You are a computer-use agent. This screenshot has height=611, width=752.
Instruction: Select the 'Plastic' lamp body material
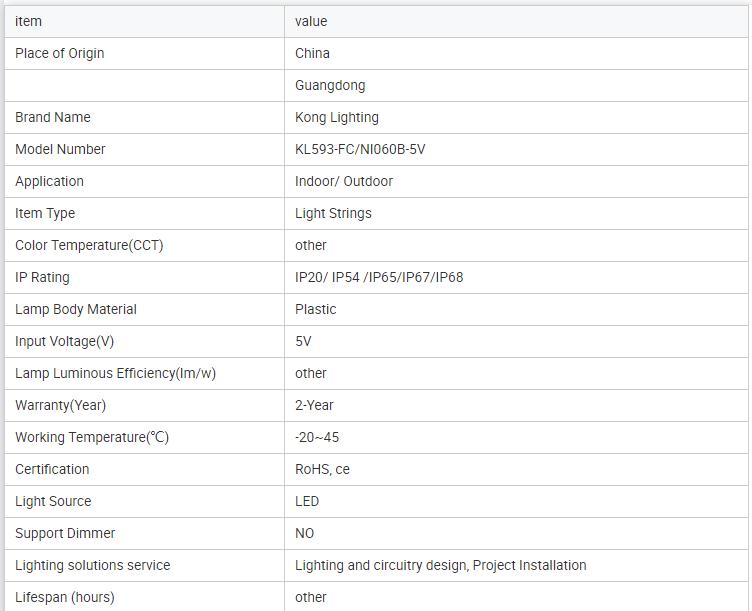(x=316, y=309)
